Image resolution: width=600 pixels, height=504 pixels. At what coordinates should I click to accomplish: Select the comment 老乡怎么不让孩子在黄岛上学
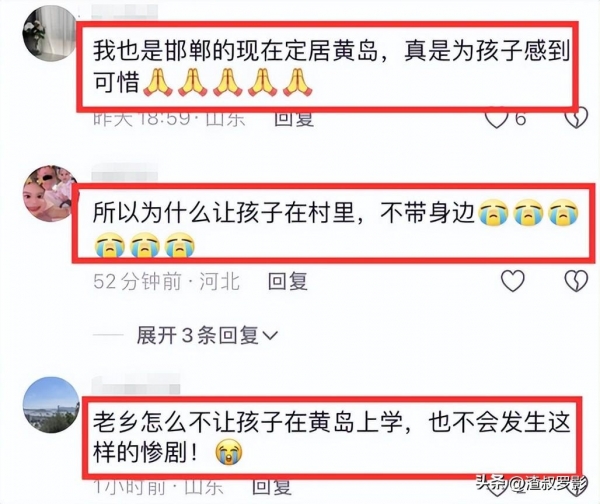click(x=332, y=438)
